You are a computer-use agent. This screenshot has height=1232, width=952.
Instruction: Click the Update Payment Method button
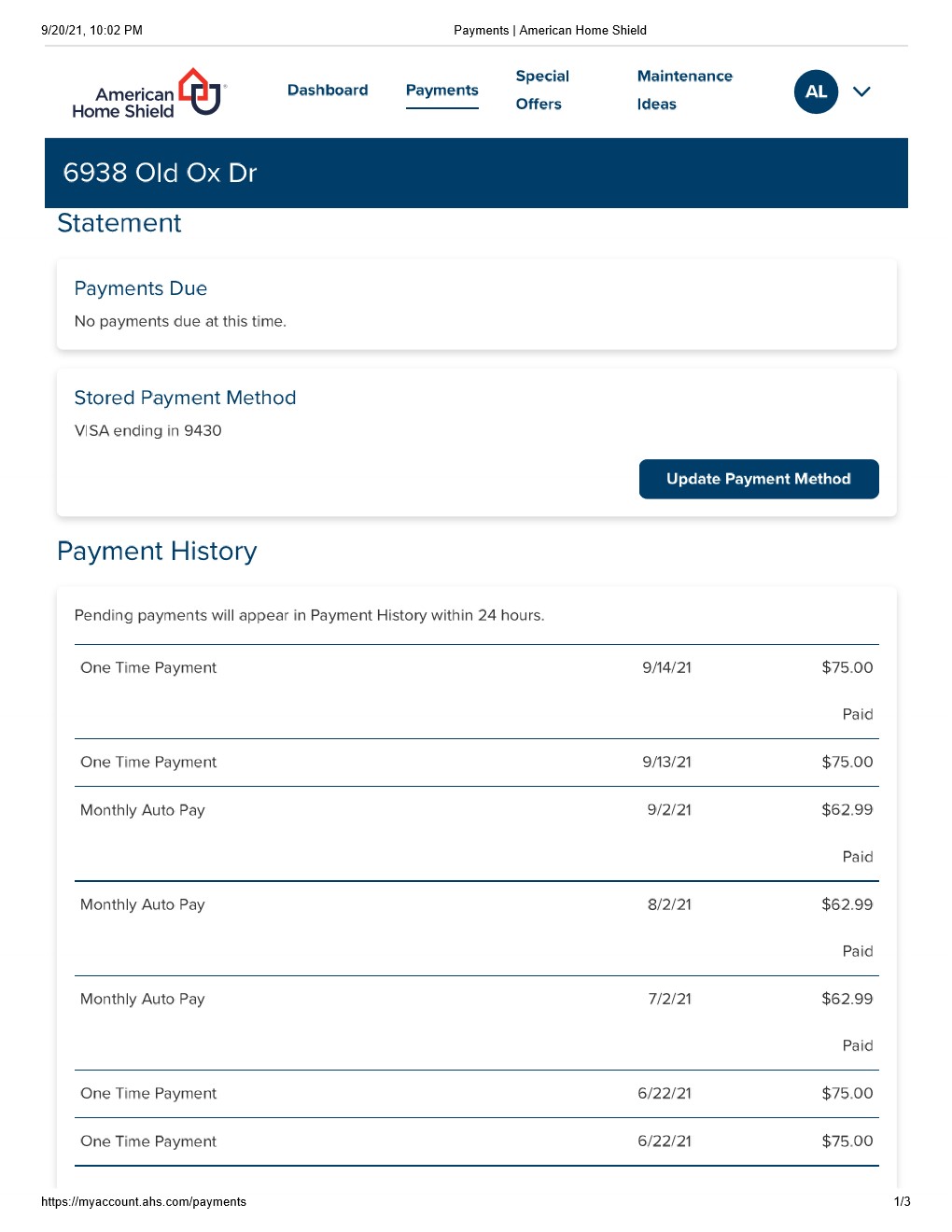click(x=758, y=479)
